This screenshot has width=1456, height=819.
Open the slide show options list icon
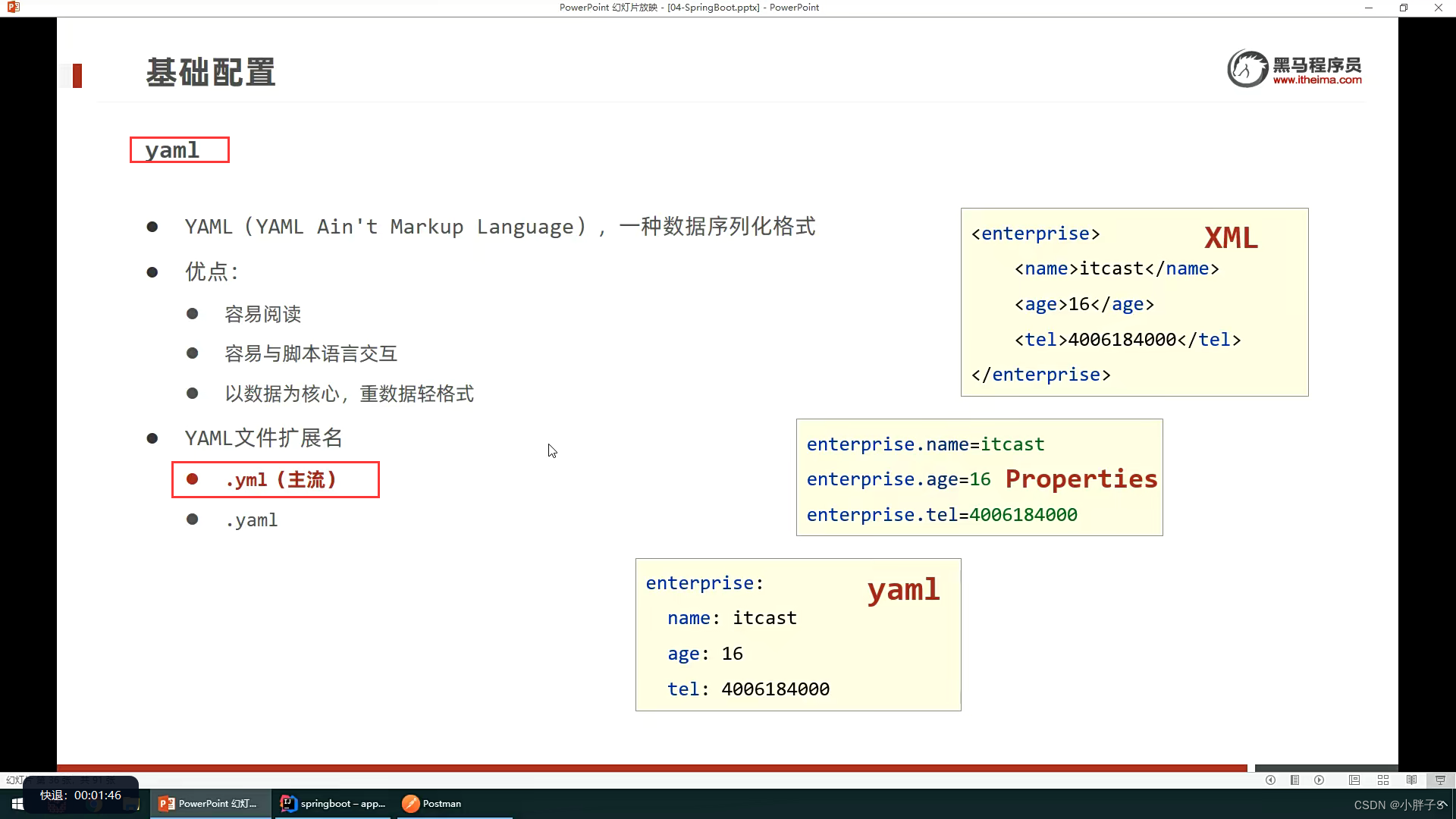tap(1295, 780)
